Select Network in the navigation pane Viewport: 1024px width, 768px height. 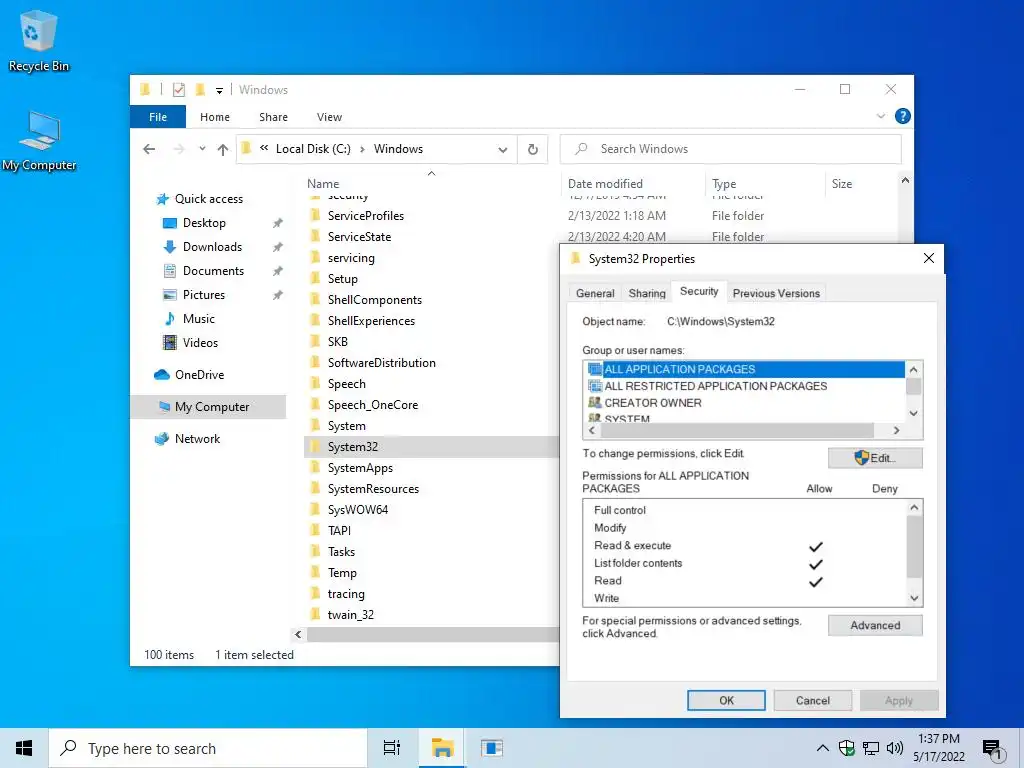(197, 439)
